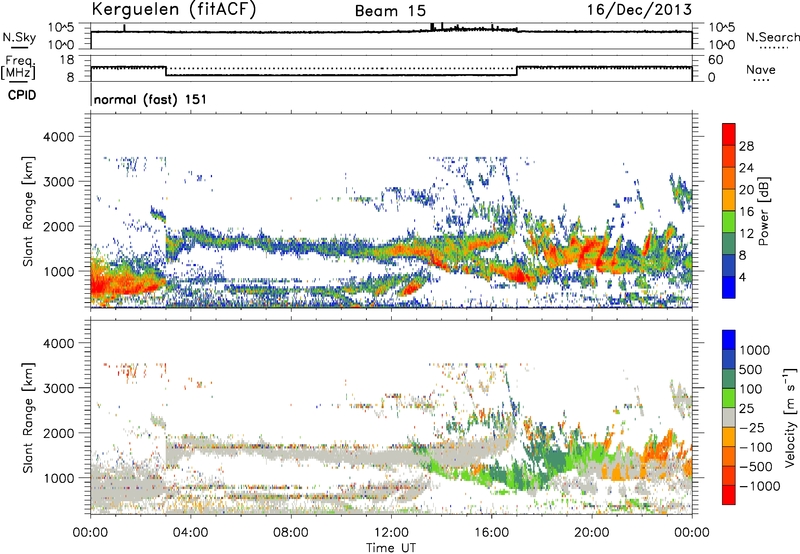Click the red top segment of power colorbar
800x554 pixels.
pos(729,135)
